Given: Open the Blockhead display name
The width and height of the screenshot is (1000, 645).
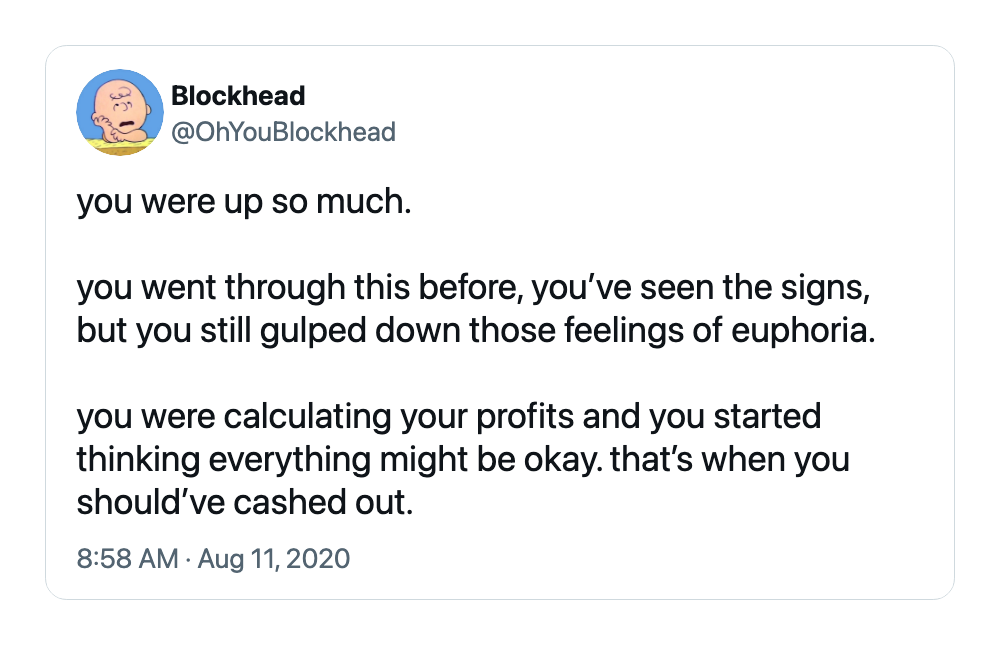Looking at the screenshot, I should coord(239,96).
